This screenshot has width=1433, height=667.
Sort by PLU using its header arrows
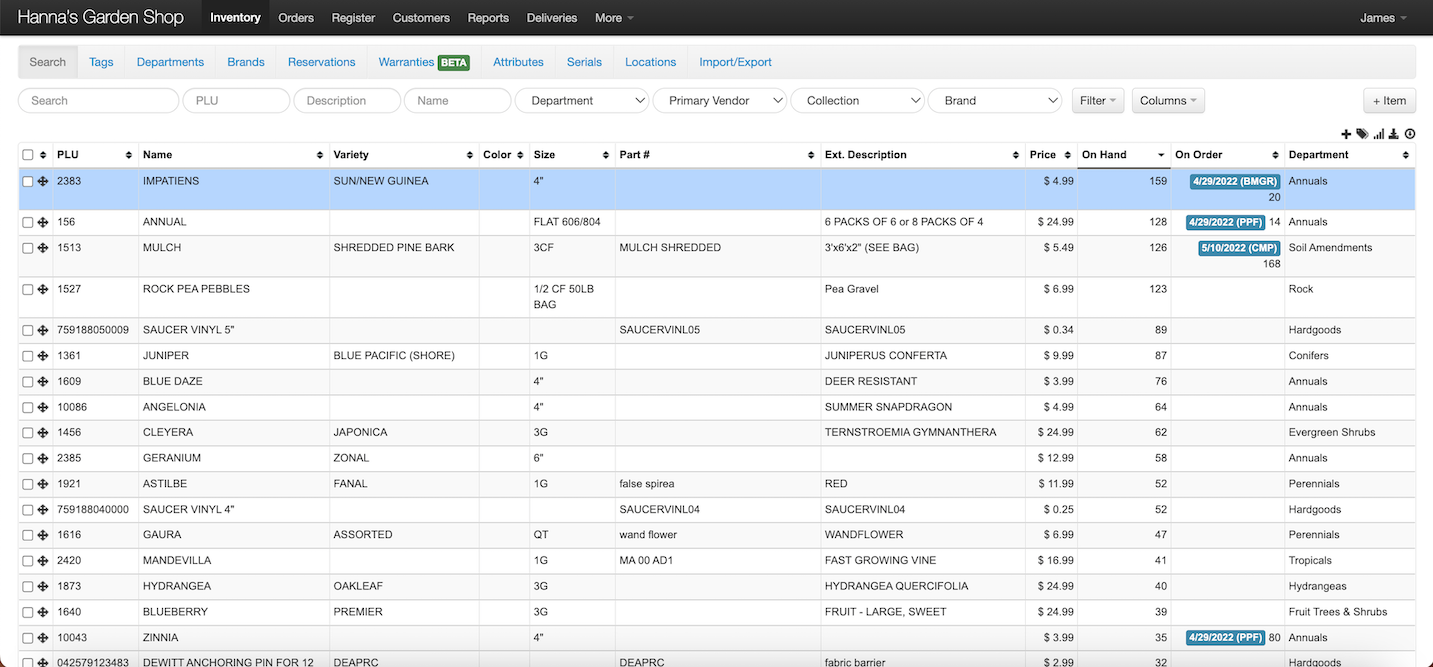point(128,155)
